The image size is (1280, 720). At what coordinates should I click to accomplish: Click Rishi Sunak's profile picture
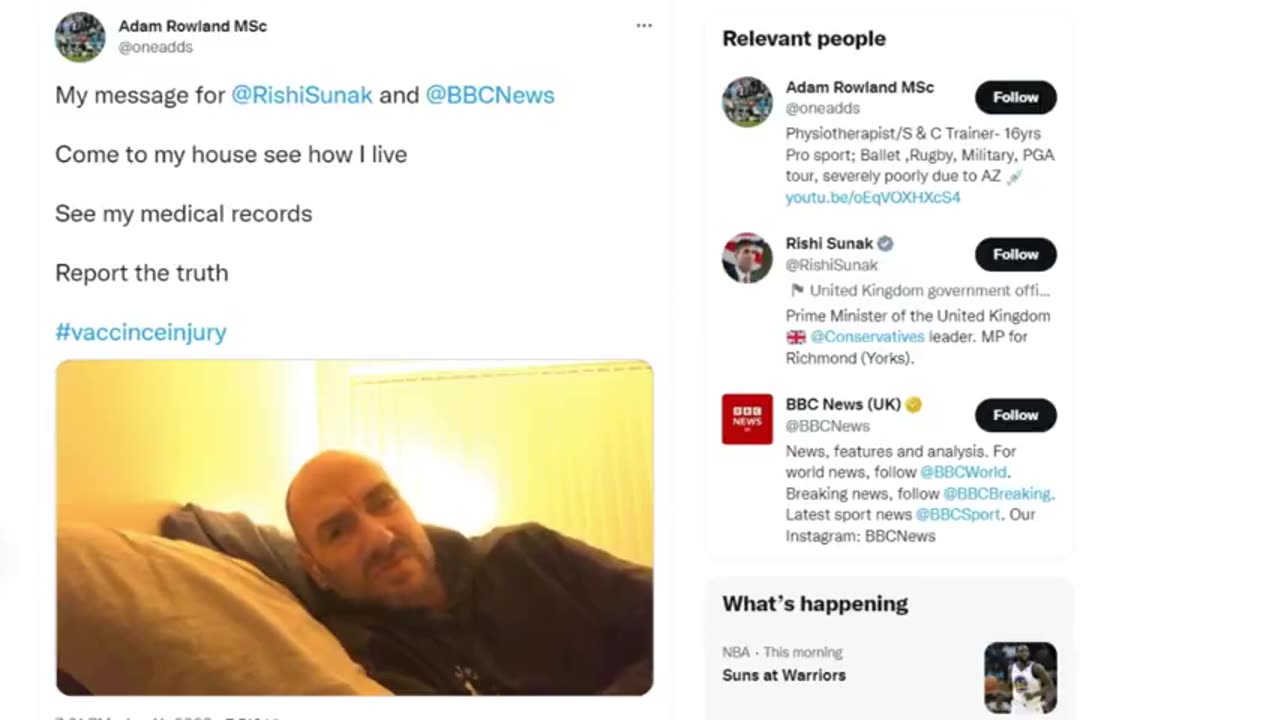tap(747, 258)
